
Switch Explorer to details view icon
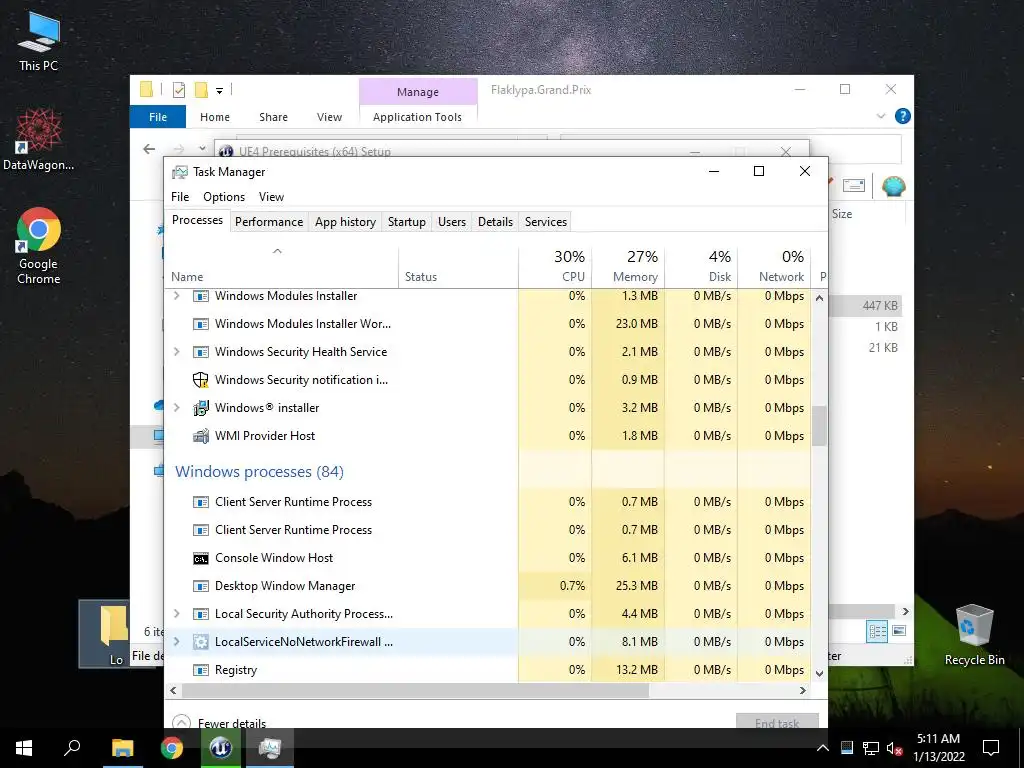[877, 631]
